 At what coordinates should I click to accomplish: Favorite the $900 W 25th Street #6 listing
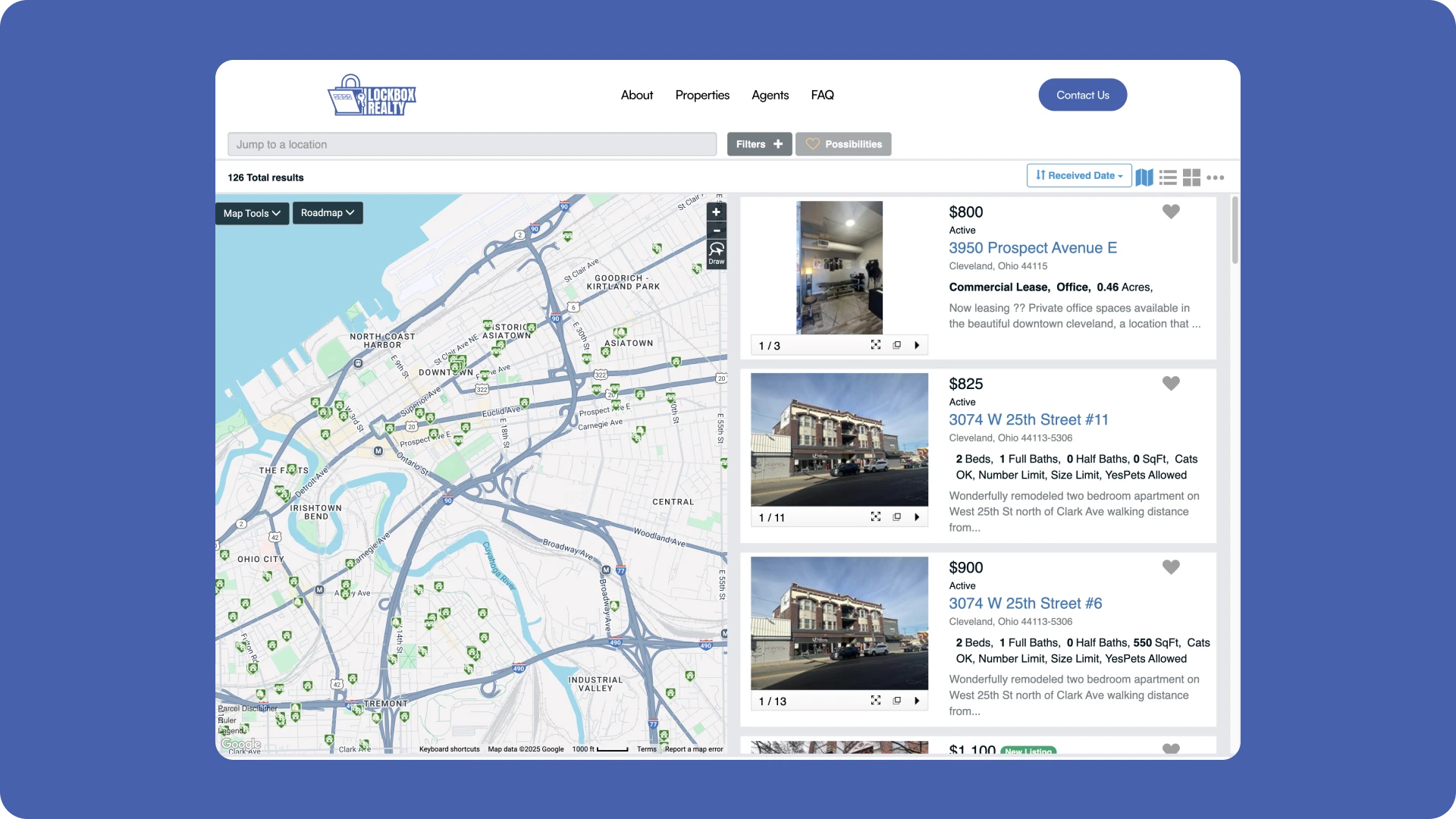click(1171, 567)
